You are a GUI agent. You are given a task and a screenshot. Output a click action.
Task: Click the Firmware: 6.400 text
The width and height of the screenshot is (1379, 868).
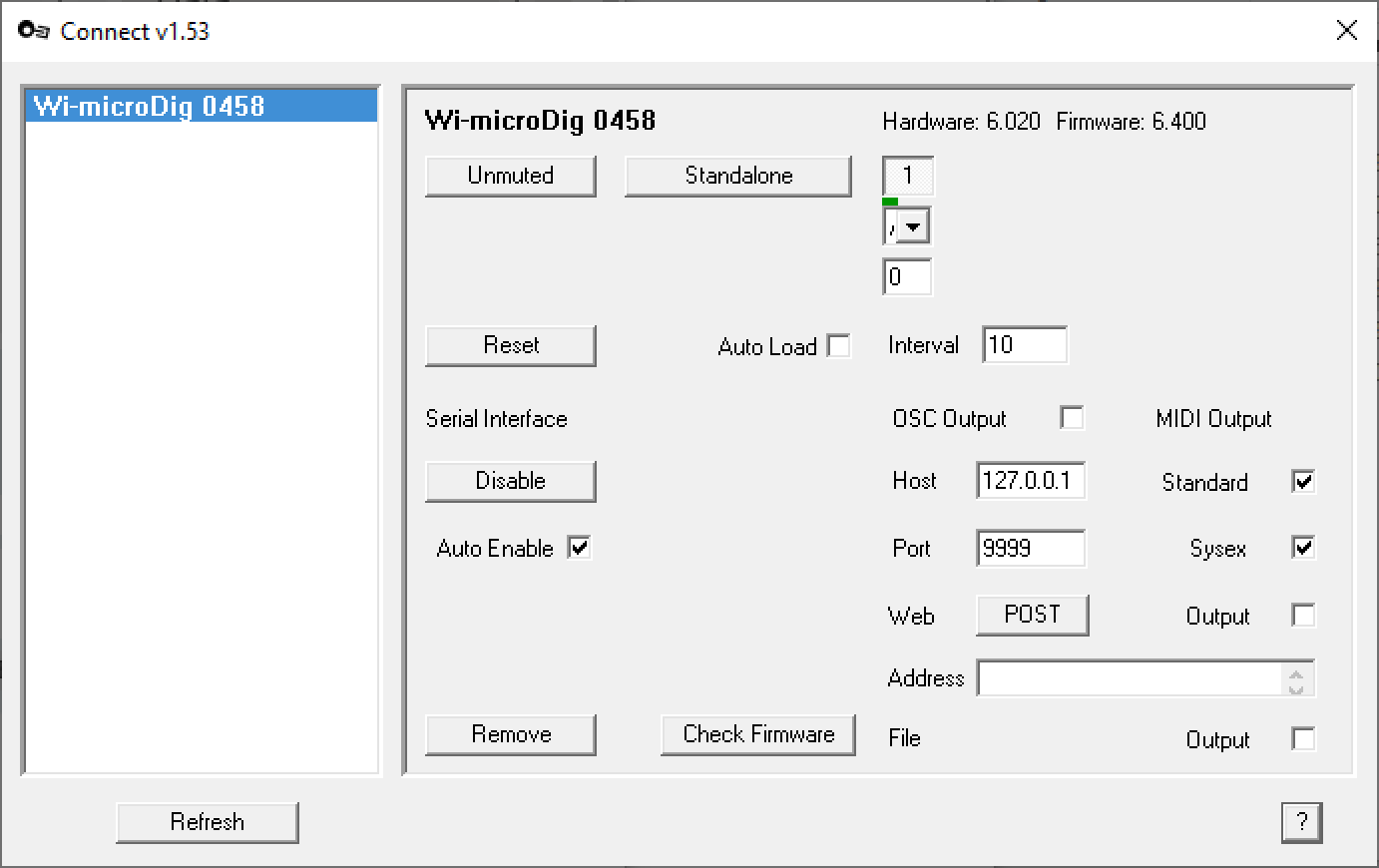[x=1131, y=122]
